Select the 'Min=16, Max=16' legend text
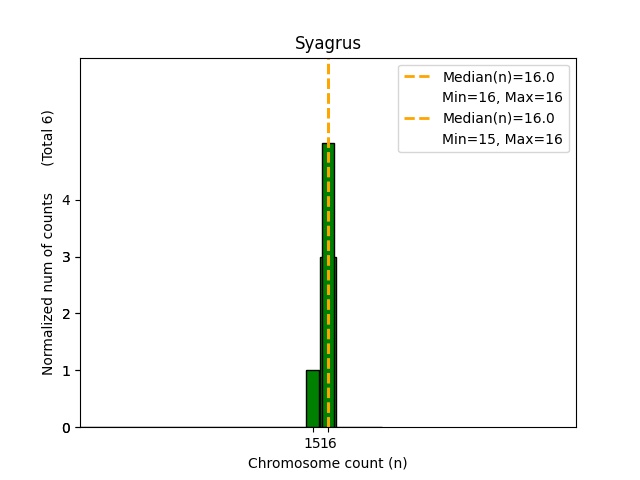640x480 pixels. point(502,97)
